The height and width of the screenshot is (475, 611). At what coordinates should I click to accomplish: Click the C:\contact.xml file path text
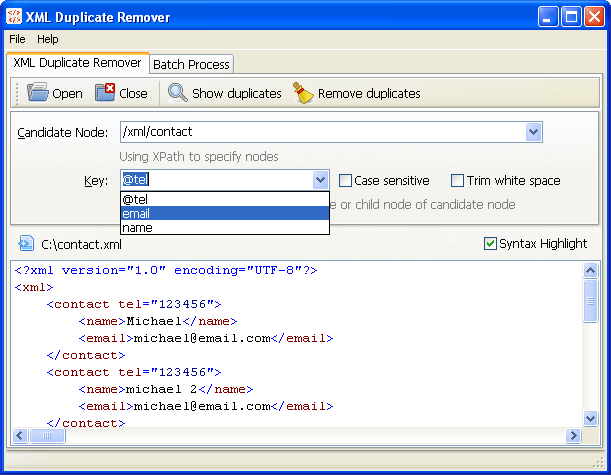81,245
